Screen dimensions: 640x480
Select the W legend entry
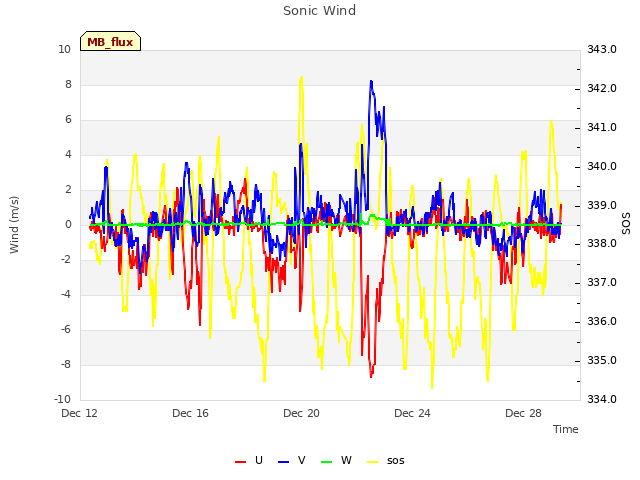coord(336,461)
